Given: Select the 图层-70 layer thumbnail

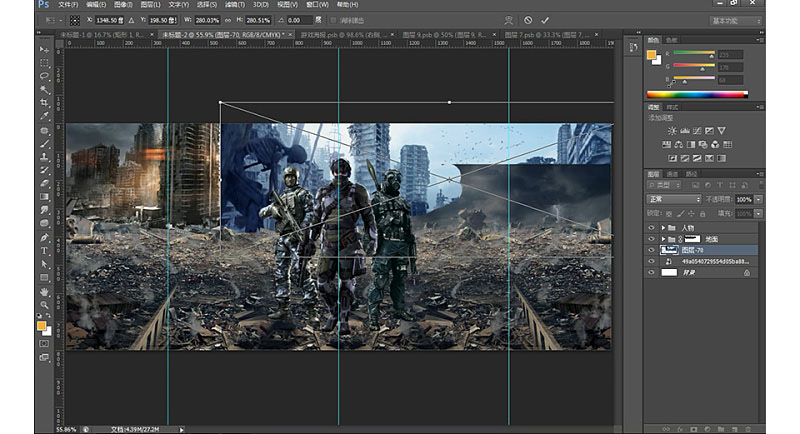Looking at the screenshot, I should pyautogui.click(x=669, y=250).
